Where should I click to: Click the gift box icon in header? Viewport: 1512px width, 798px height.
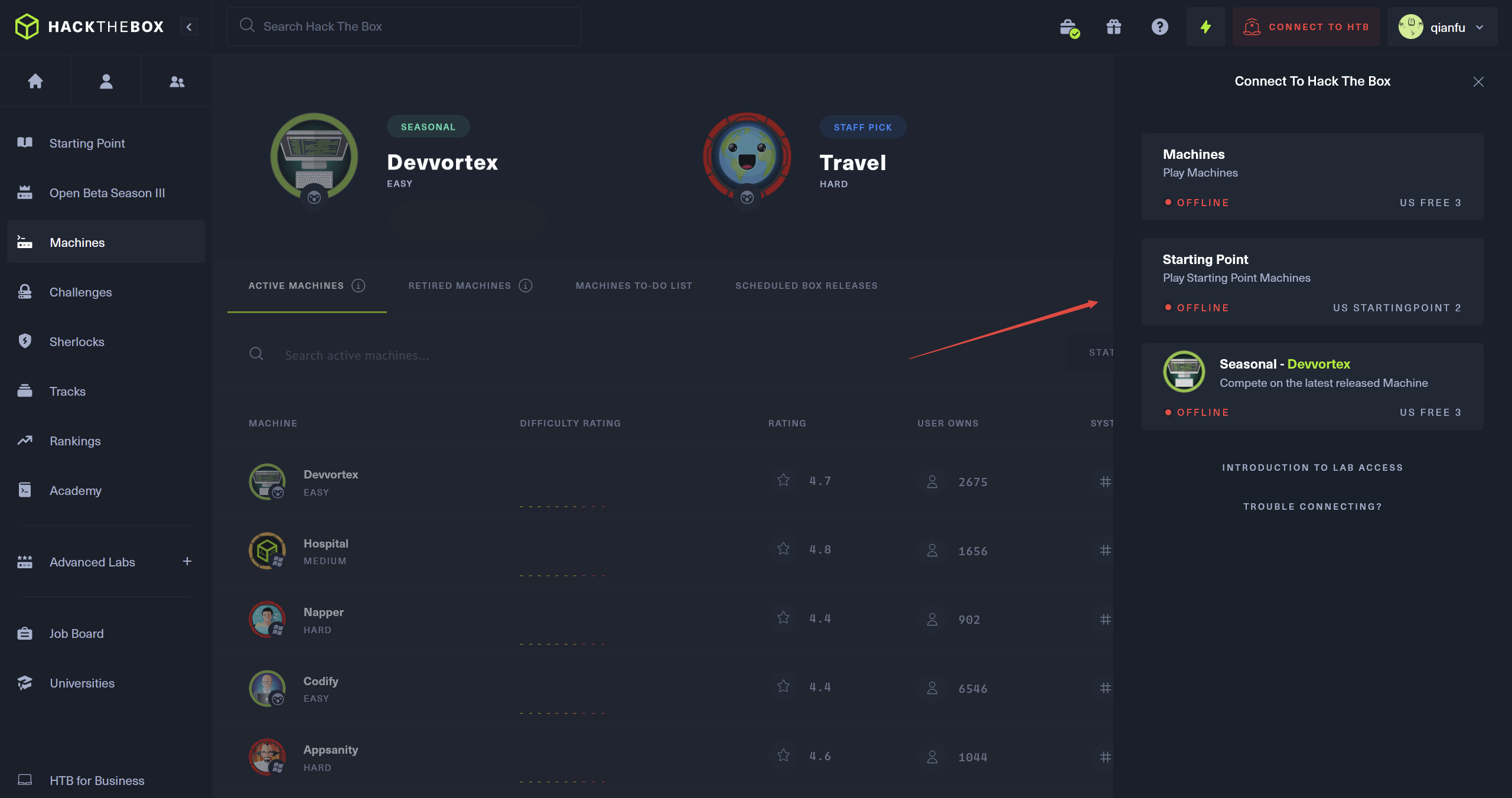(x=1114, y=27)
